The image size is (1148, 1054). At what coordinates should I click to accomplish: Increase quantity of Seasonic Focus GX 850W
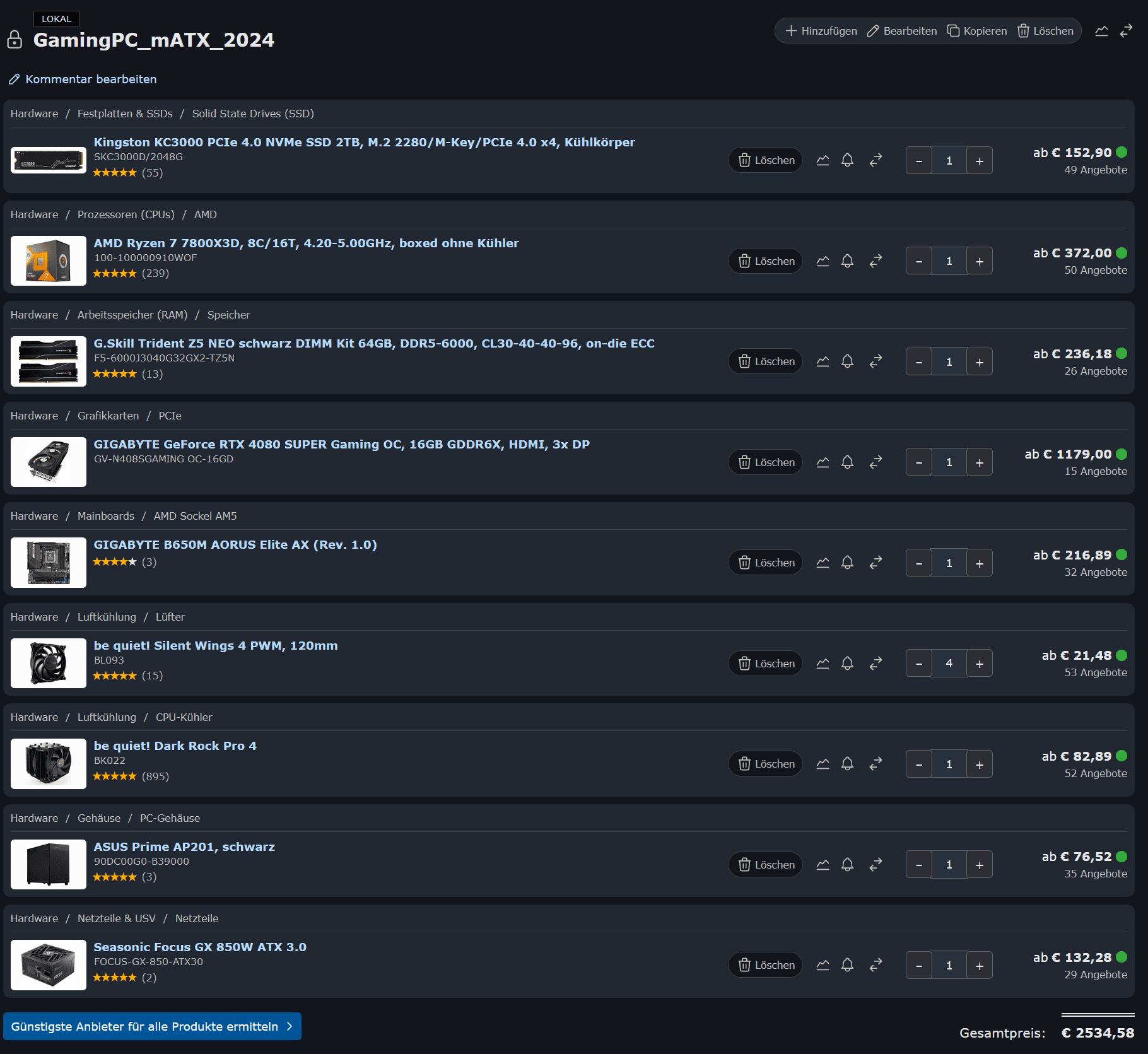click(x=980, y=966)
